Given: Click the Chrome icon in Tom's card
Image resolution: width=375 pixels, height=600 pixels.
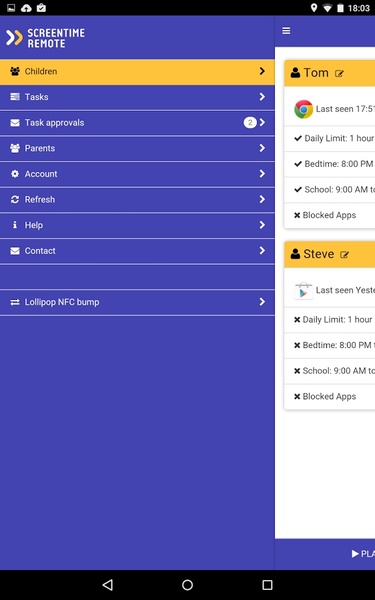Looking at the screenshot, I should (303, 109).
